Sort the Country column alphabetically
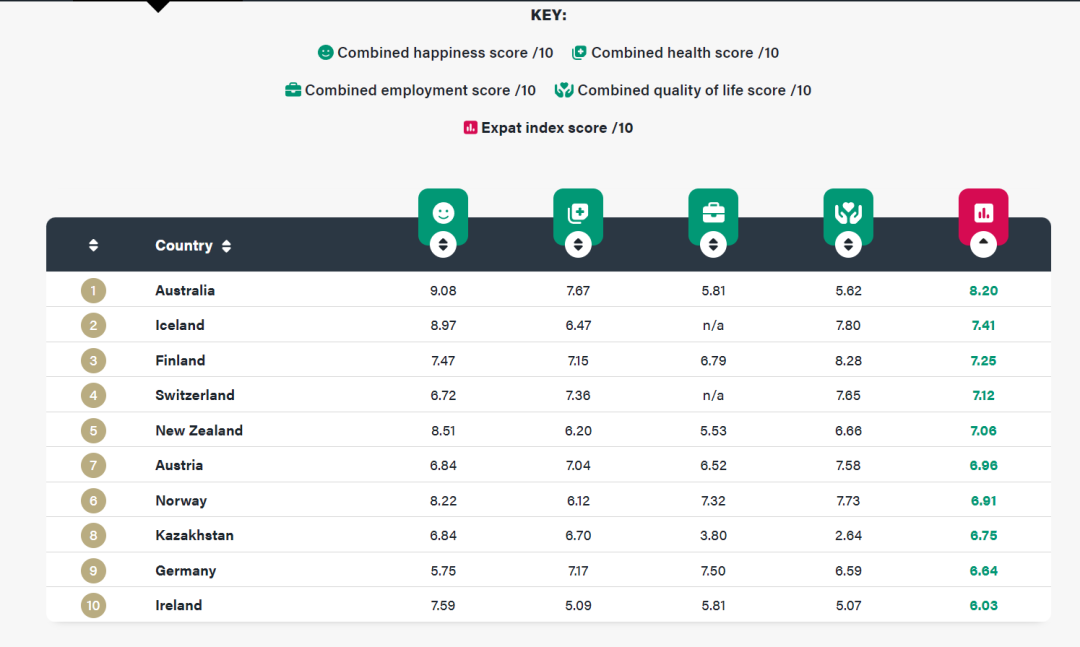The height and width of the screenshot is (647, 1080). point(226,246)
